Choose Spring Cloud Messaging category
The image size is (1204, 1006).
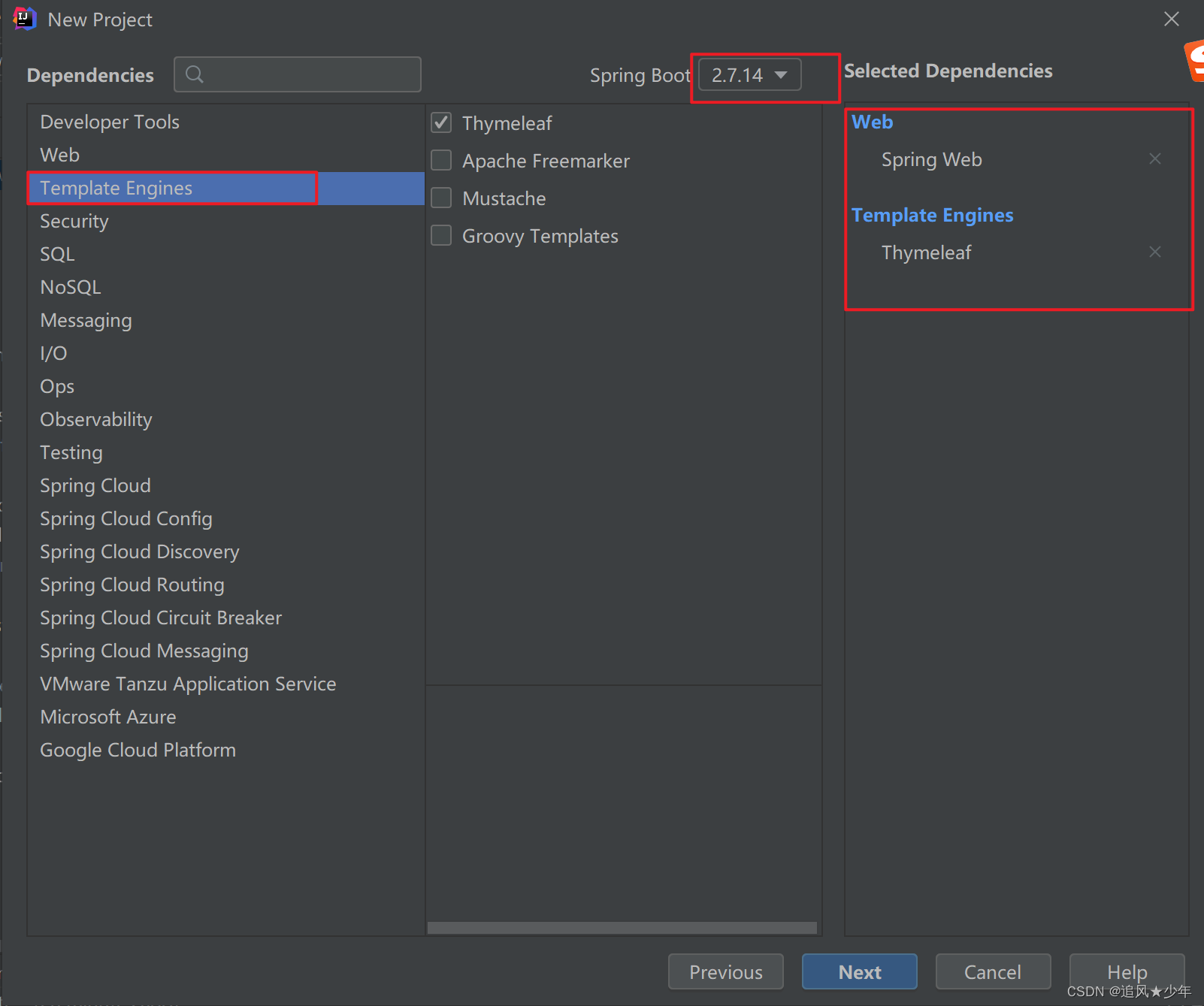226,651
